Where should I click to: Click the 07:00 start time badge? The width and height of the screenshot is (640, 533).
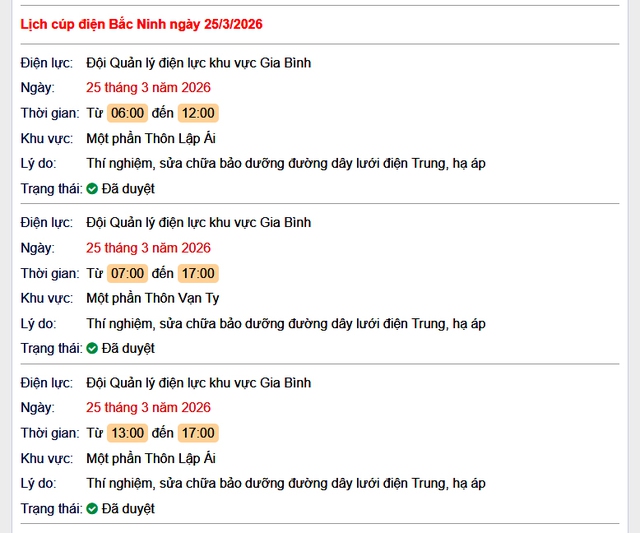127,273
